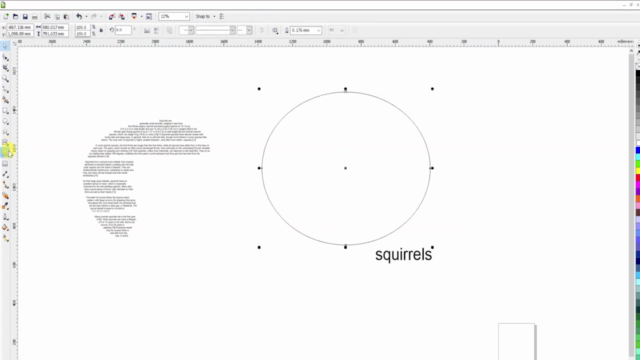Select the highlighted Text tool

click(6, 152)
